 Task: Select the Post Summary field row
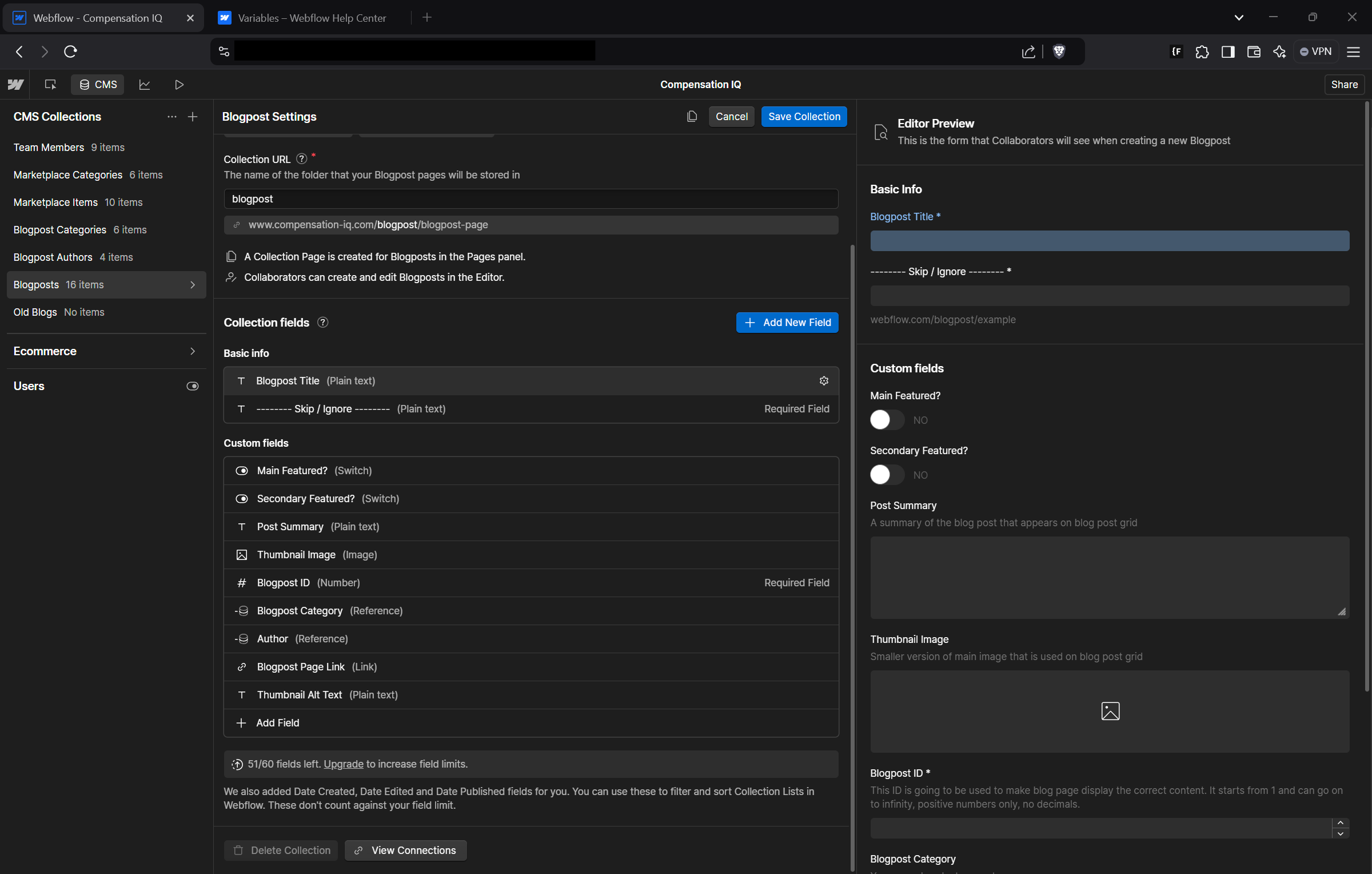(531, 527)
